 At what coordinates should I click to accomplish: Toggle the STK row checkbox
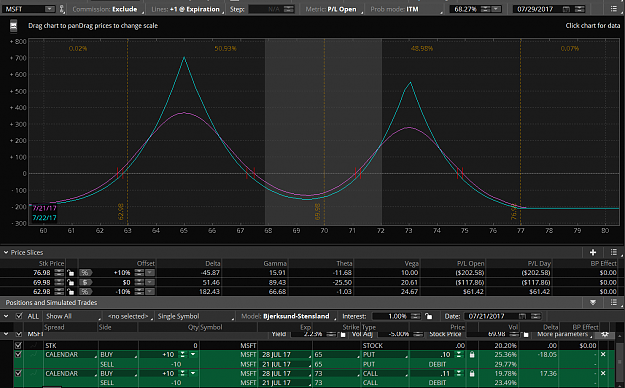click(x=18, y=345)
